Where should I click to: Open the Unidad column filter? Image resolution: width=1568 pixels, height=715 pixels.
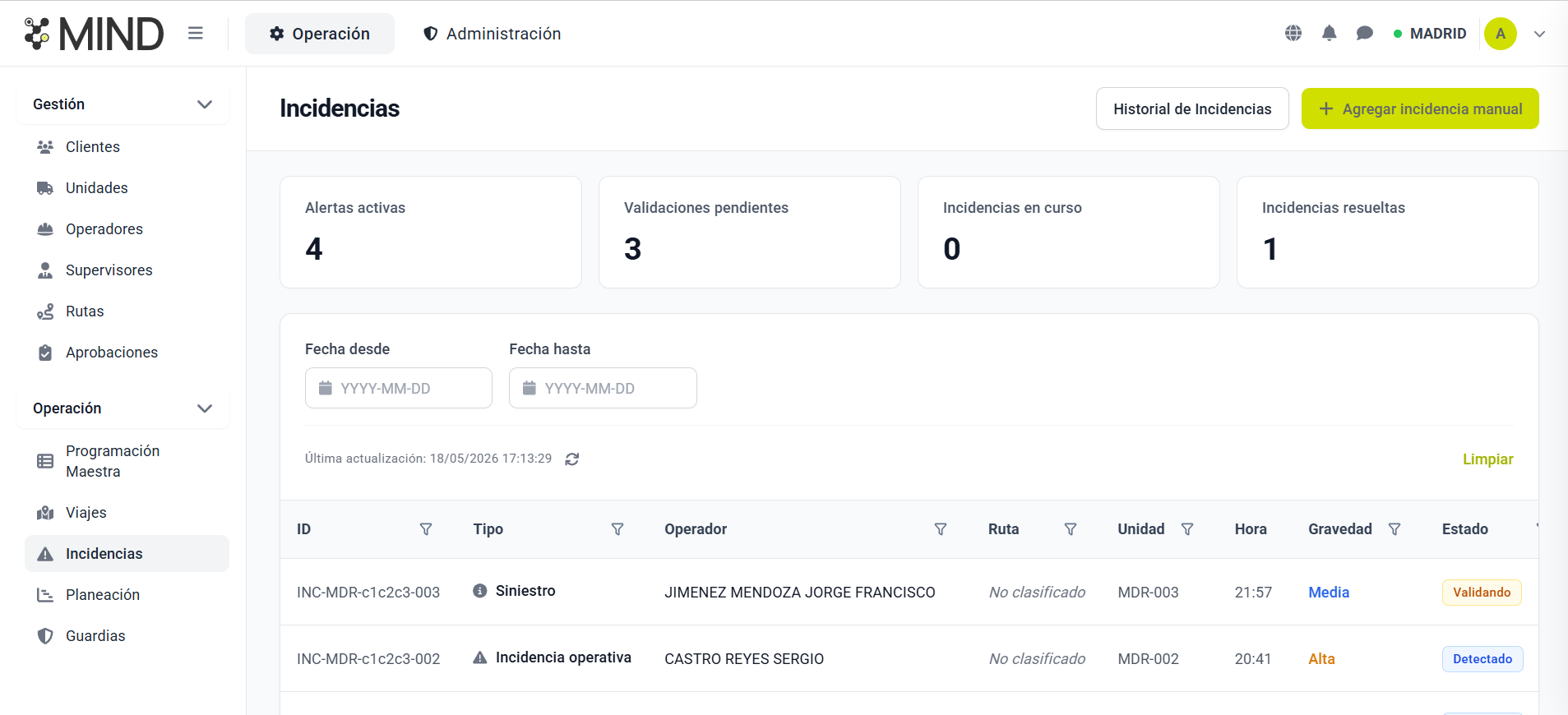1187,529
